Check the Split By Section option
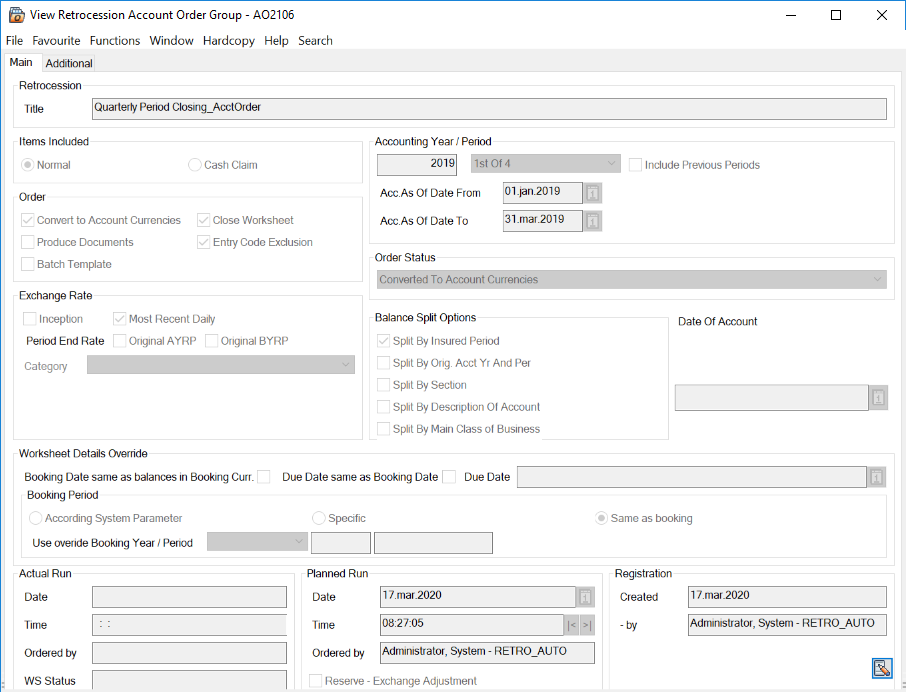 pos(384,385)
